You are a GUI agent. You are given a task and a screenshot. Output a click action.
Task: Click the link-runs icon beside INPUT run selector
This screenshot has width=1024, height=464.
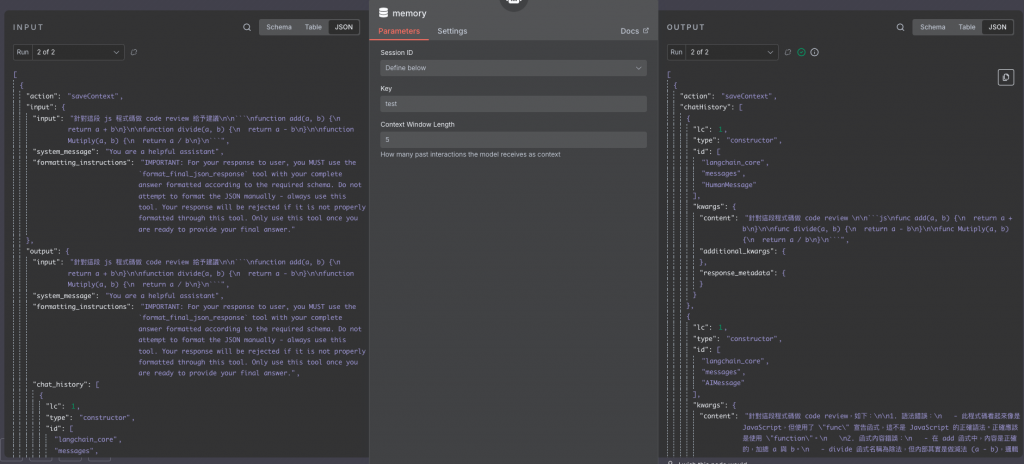pyautogui.click(x=134, y=52)
